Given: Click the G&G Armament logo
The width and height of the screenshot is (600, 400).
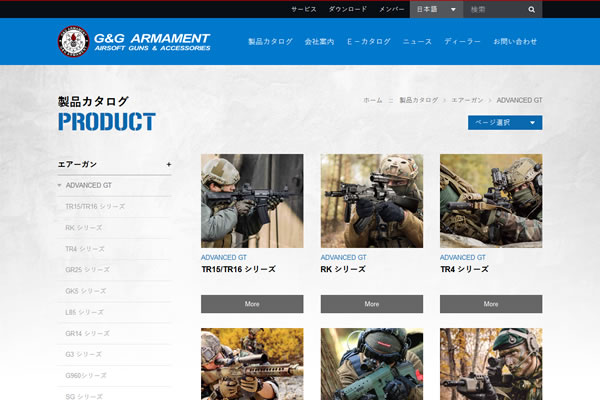Looking at the screenshot, I should pos(134,41).
